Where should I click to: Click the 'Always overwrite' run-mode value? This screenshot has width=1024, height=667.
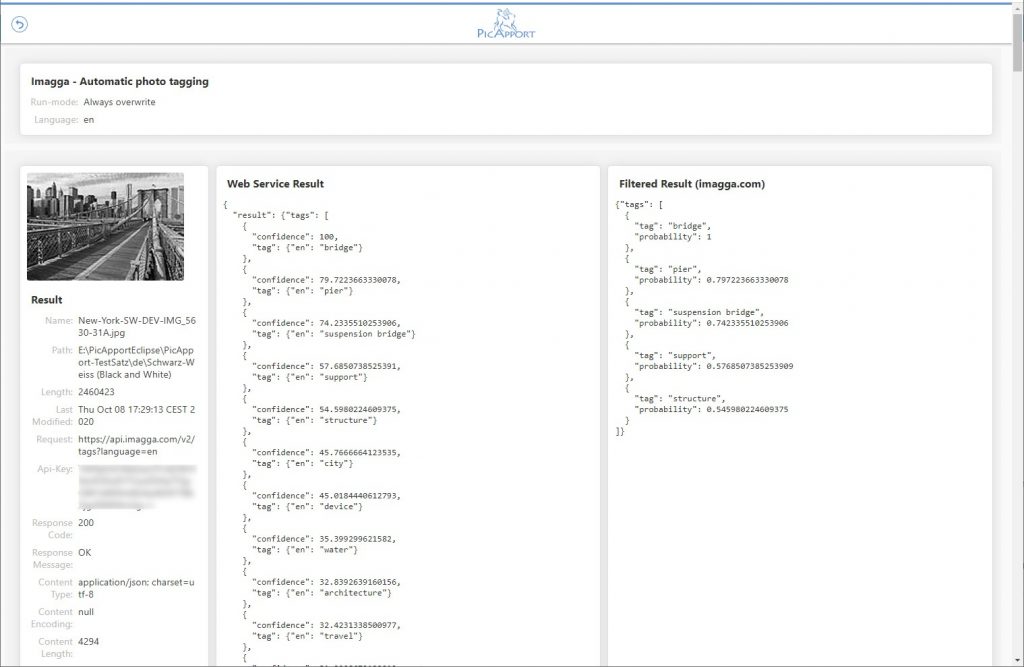coord(119,102)
